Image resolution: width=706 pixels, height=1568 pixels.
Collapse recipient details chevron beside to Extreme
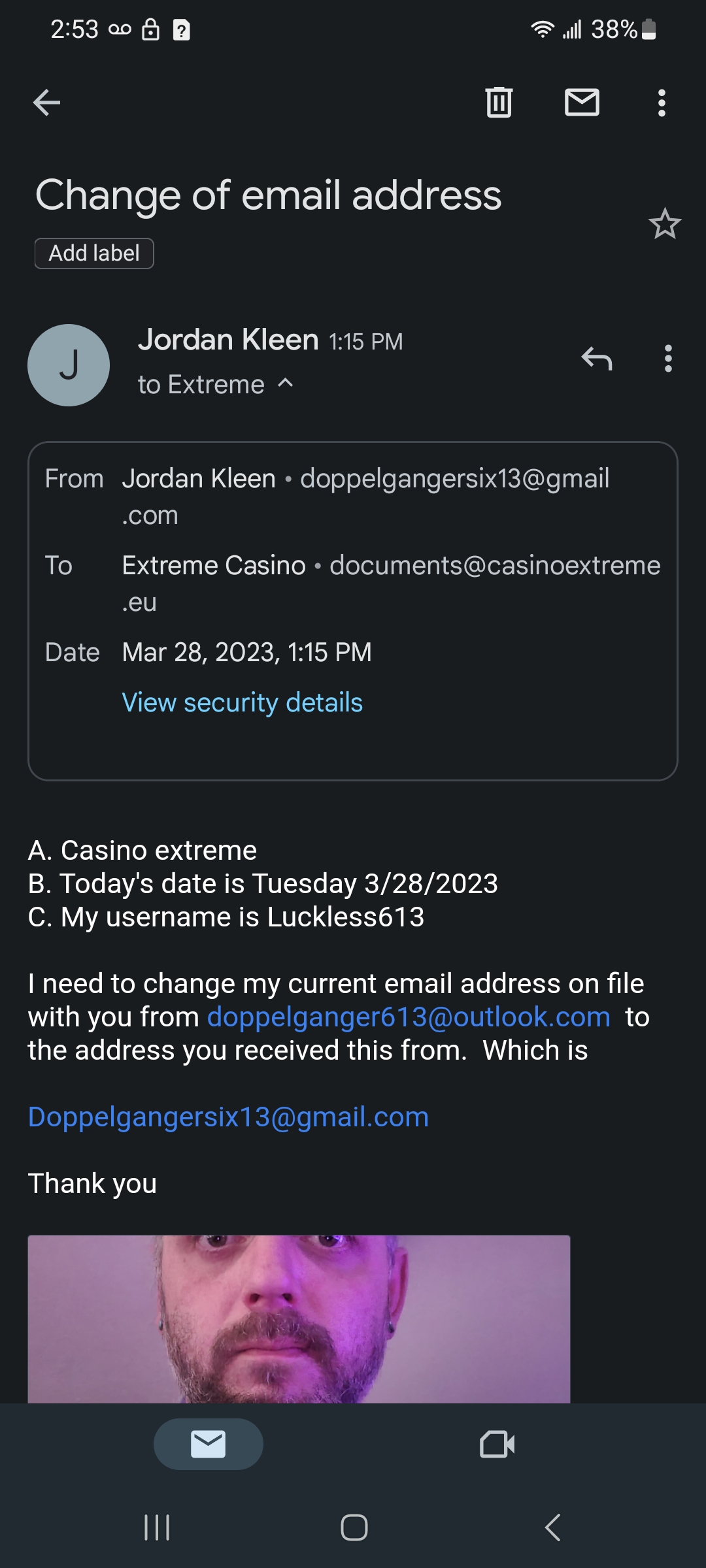pyautogui.click(x=286, y=384)
